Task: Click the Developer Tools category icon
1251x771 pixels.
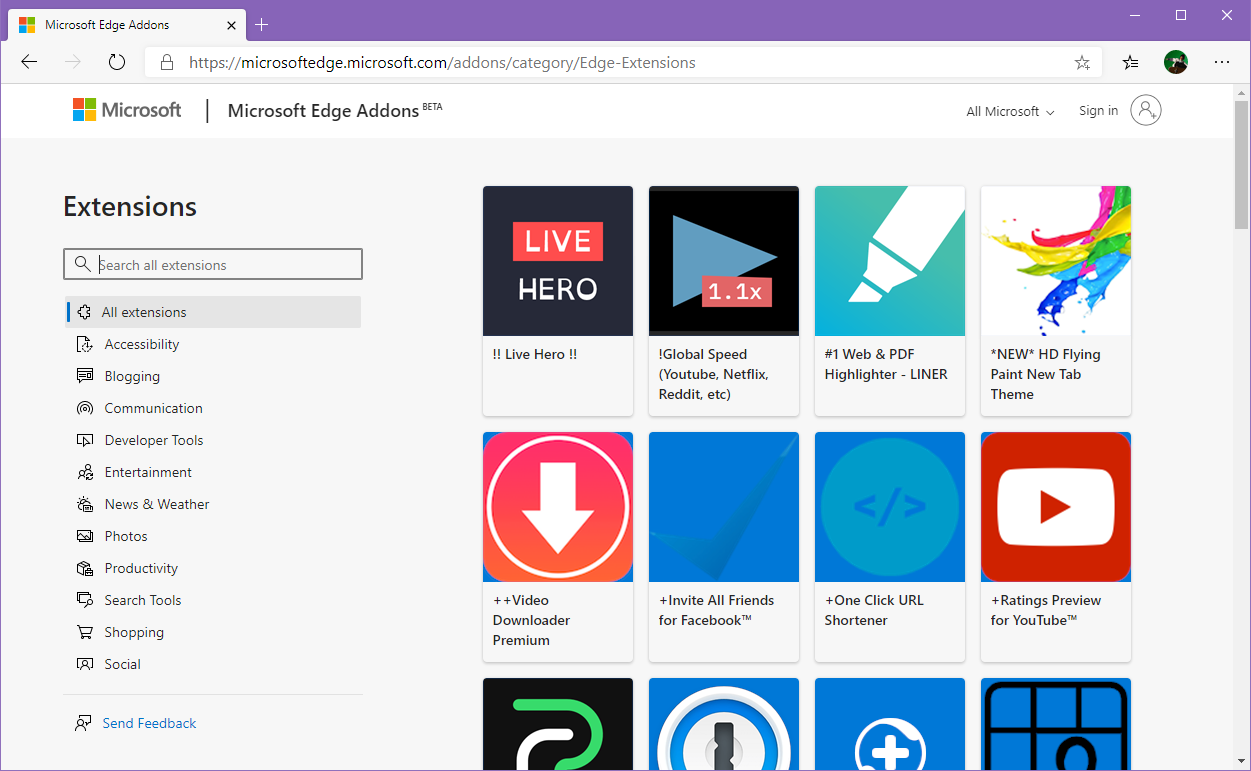Action: coord(85,440)
